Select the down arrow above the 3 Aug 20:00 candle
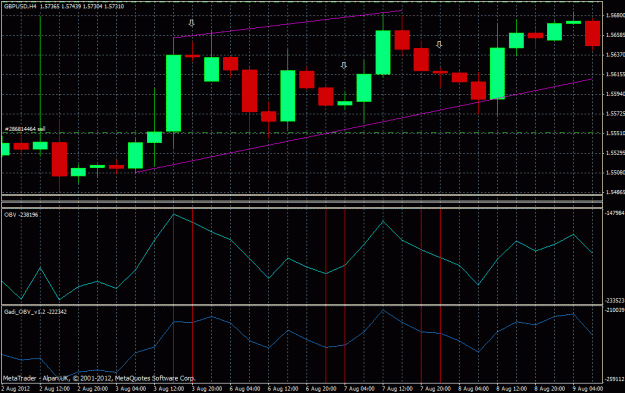The height and width of the screenshot is (393, 625). (192, 23)
